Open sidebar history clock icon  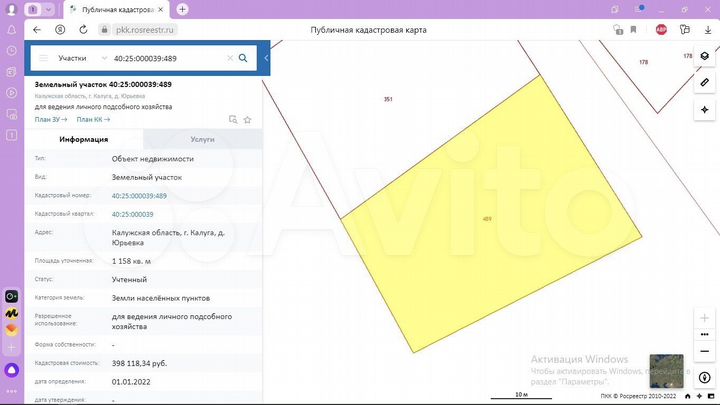(x=12, y=51)
